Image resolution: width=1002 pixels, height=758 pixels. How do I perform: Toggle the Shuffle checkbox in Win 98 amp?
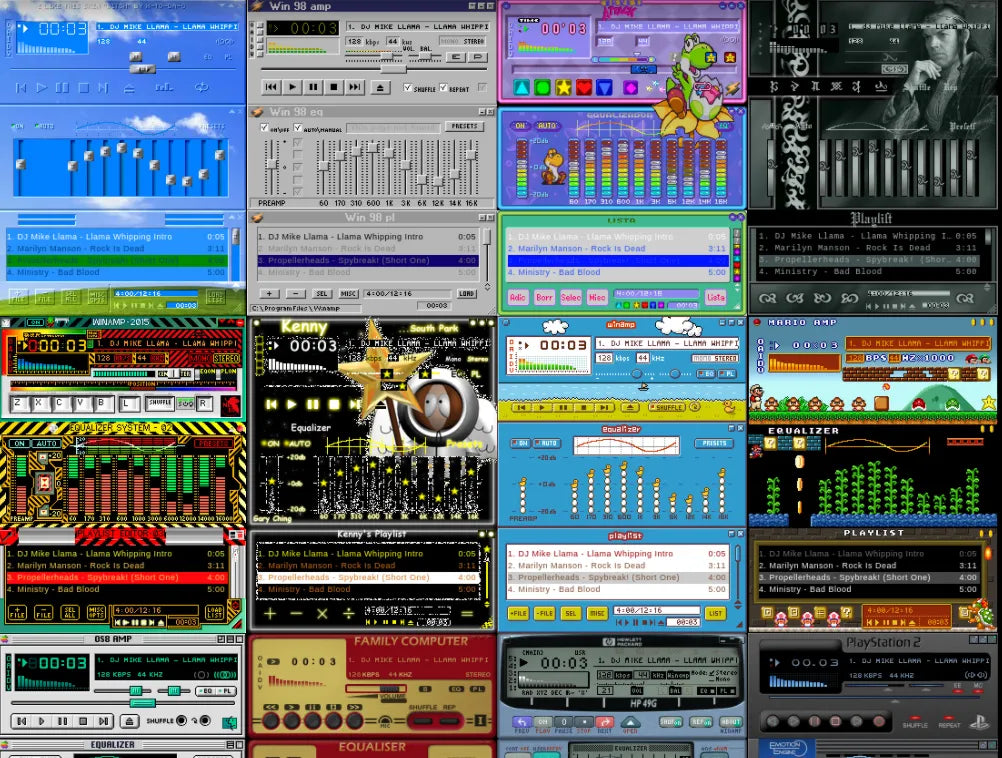[408, 88]
